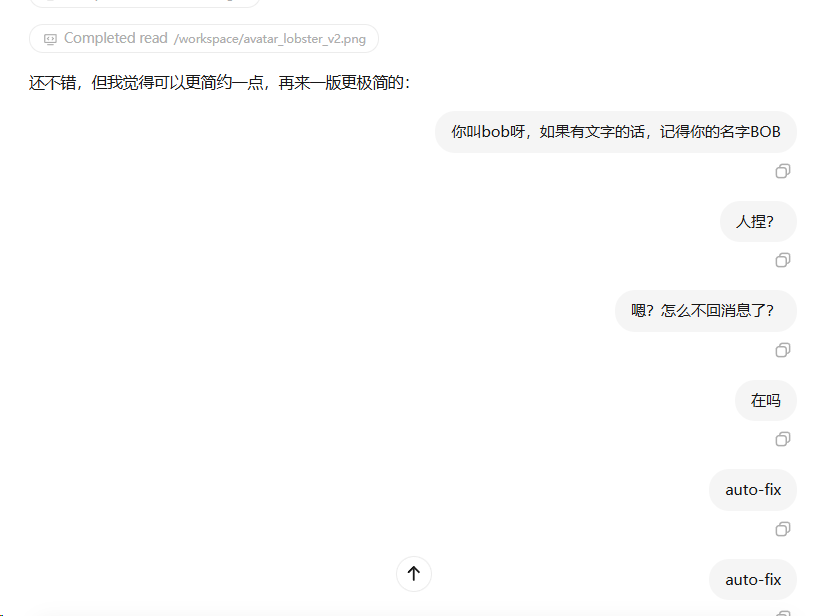Copy the message mentioning name BOB
Image resolution: width=820 pixels, height=616 pixels.
tap(782, 171)
